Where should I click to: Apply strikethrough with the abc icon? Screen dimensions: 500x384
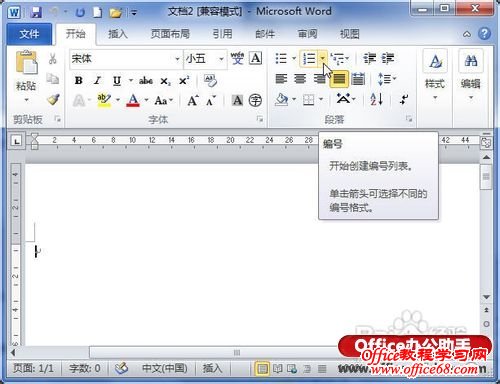(x=146, y=81)
